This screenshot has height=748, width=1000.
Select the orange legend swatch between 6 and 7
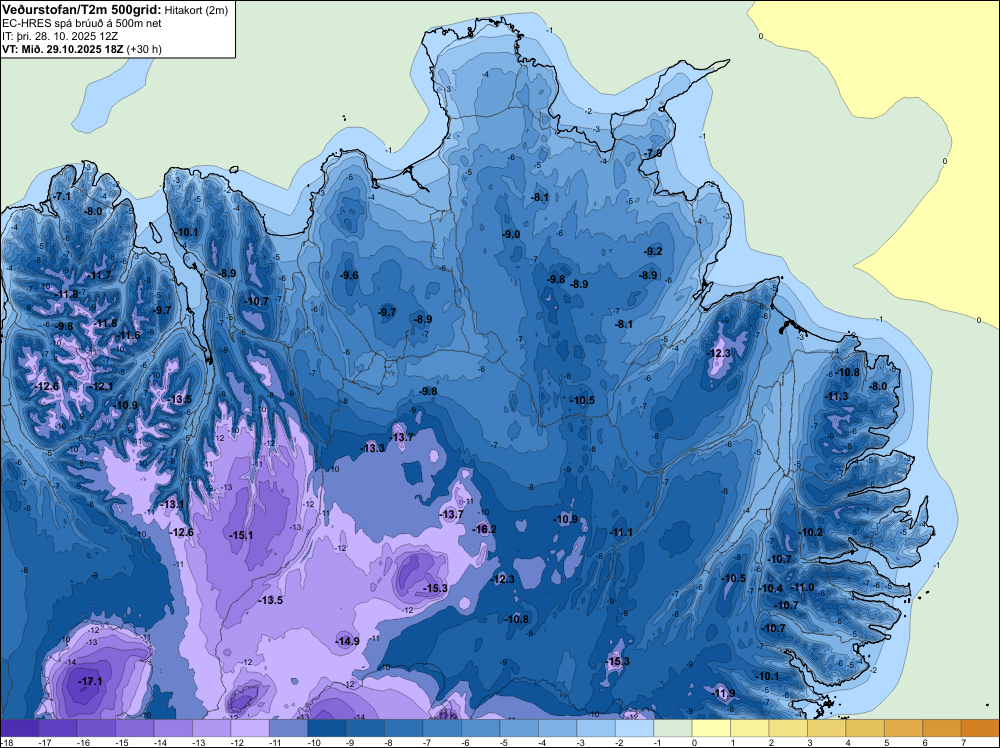tap(942, 728)
